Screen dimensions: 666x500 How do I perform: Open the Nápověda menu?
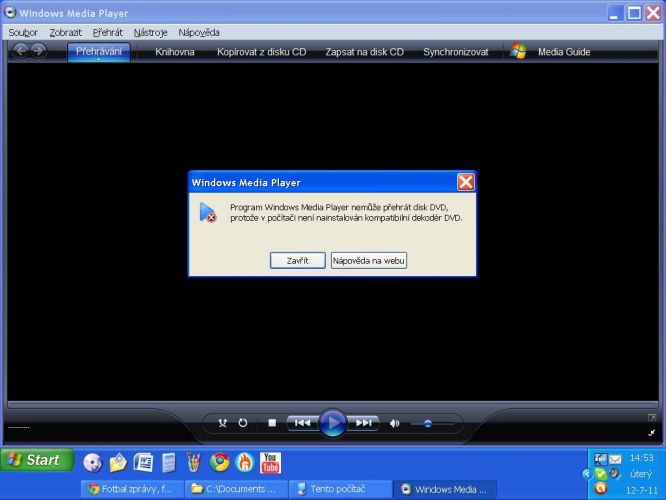[199, 33]
